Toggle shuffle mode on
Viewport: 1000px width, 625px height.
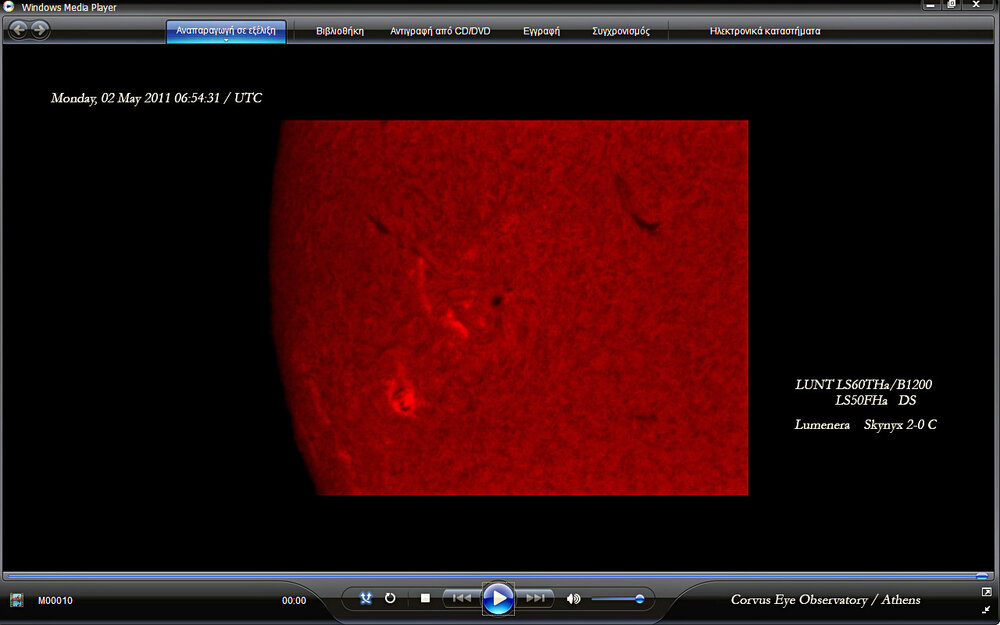coord(366,599)
